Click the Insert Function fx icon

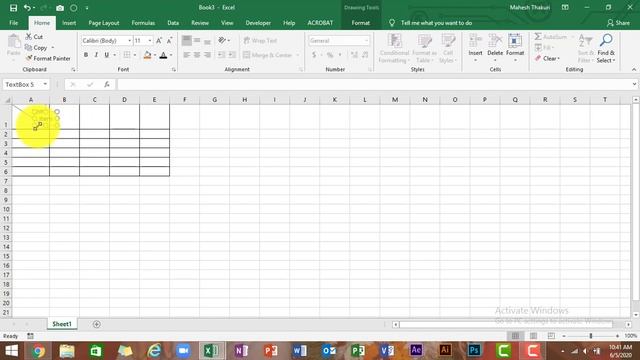click(x=107, y=84)
